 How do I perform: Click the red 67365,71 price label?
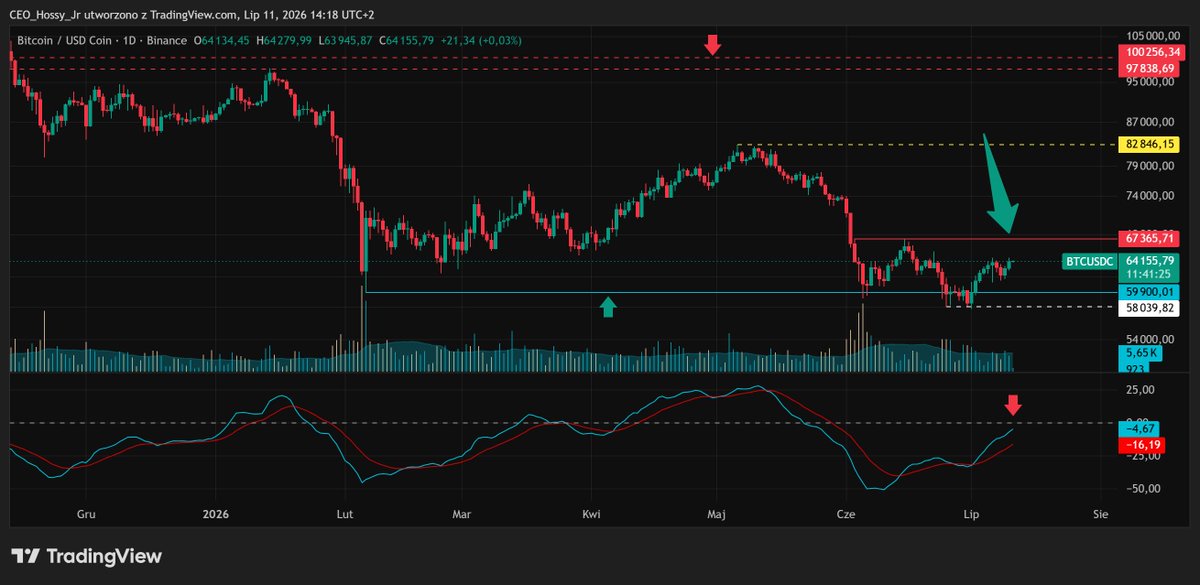1149,239
